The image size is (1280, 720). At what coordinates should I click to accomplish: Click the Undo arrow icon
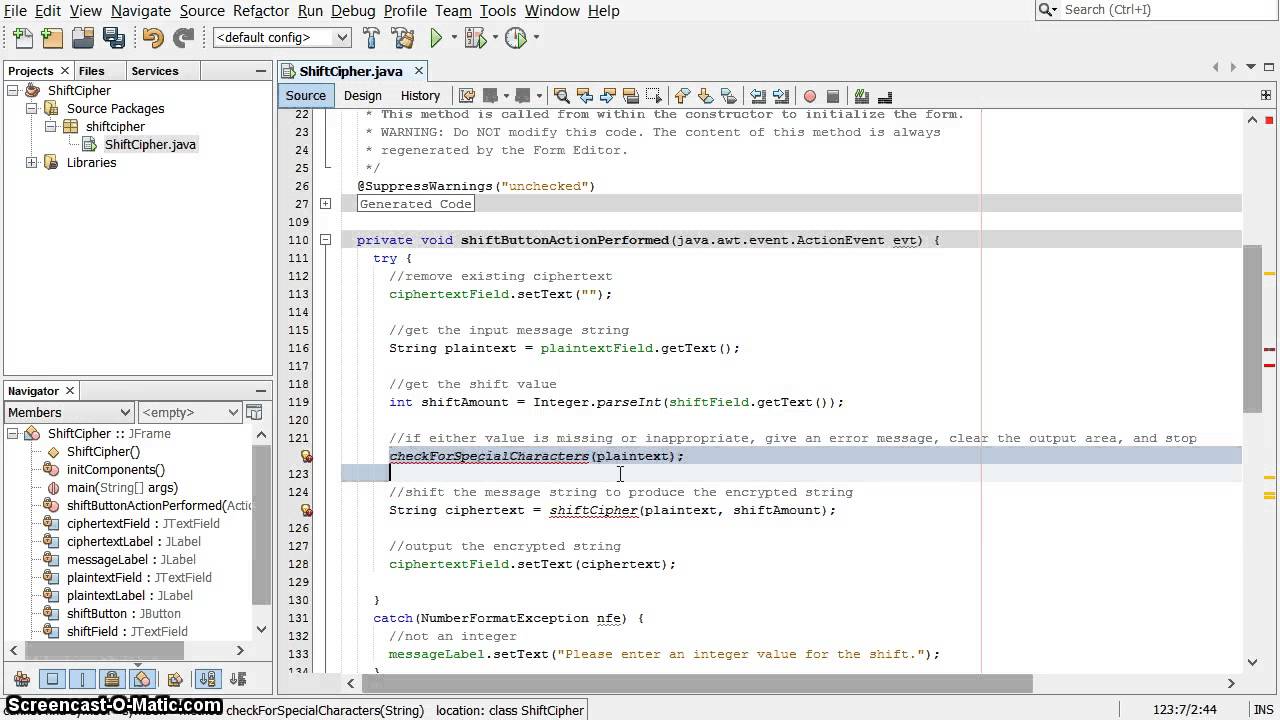point(153,38)
